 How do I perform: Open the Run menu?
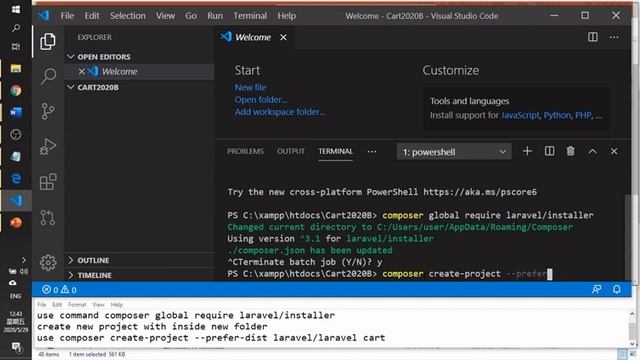click(x=215, y=16)
